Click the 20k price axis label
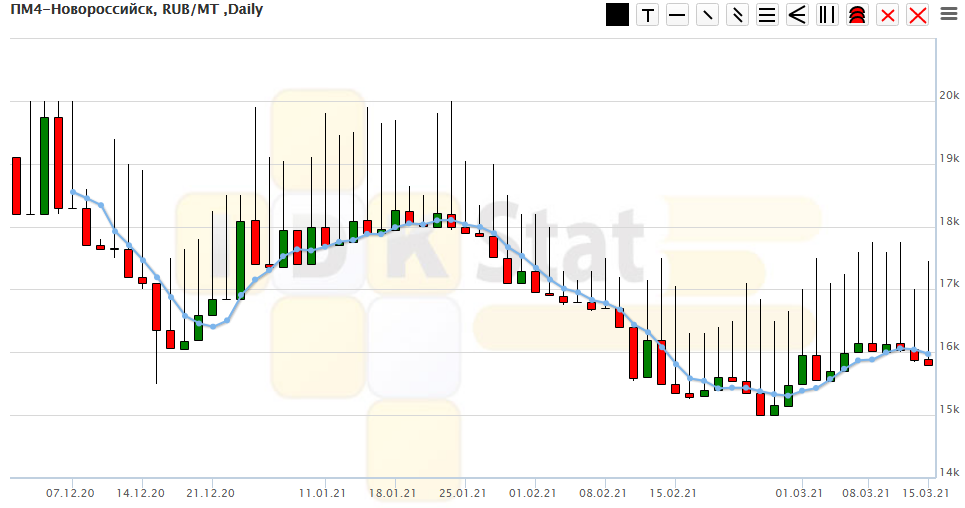The height and width of the screenshot is (508, 965). [x=948, y=96]
